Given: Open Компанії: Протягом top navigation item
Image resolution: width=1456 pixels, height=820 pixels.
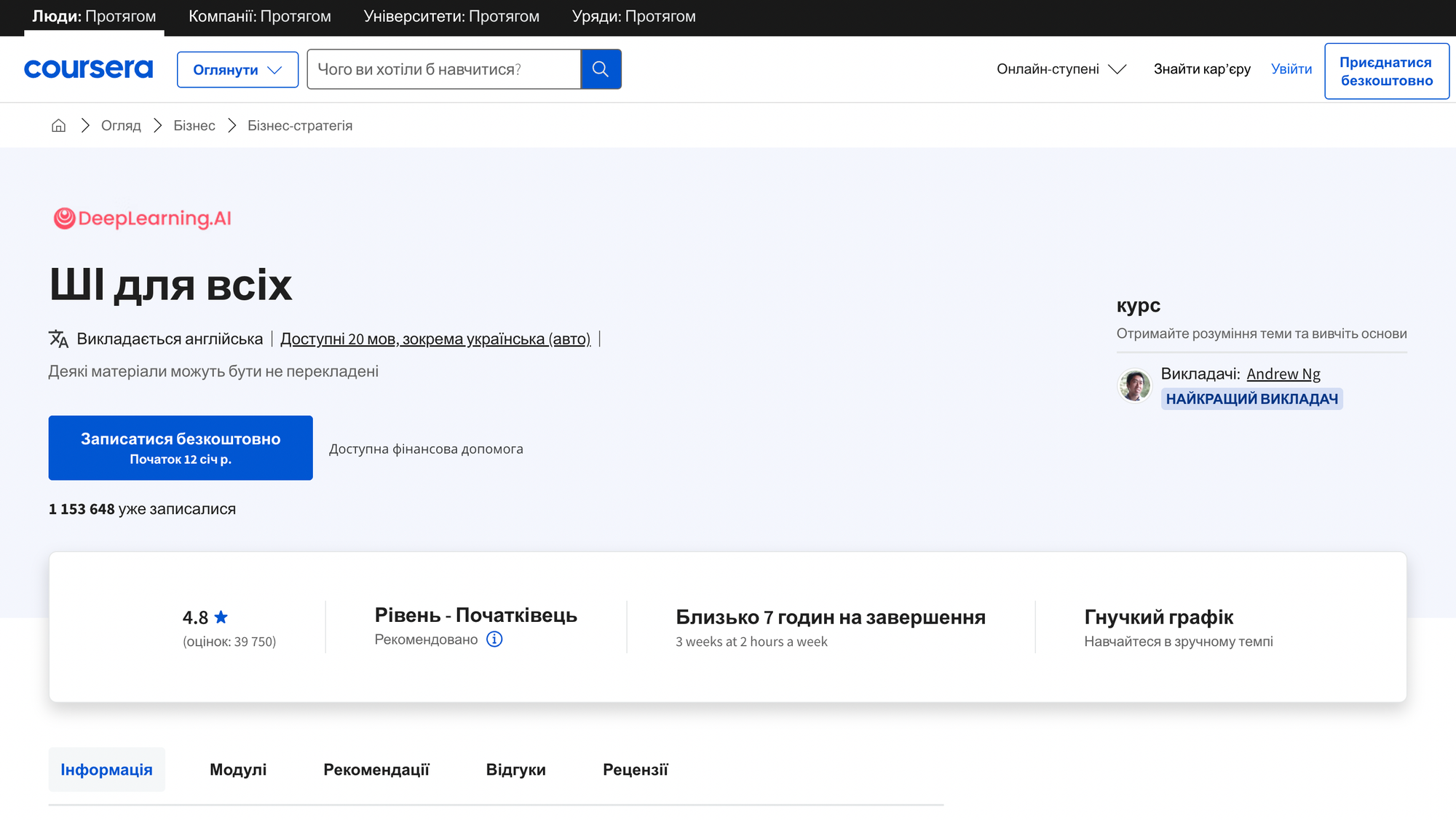Looking at the screenshot, I should tap(259, 16).
